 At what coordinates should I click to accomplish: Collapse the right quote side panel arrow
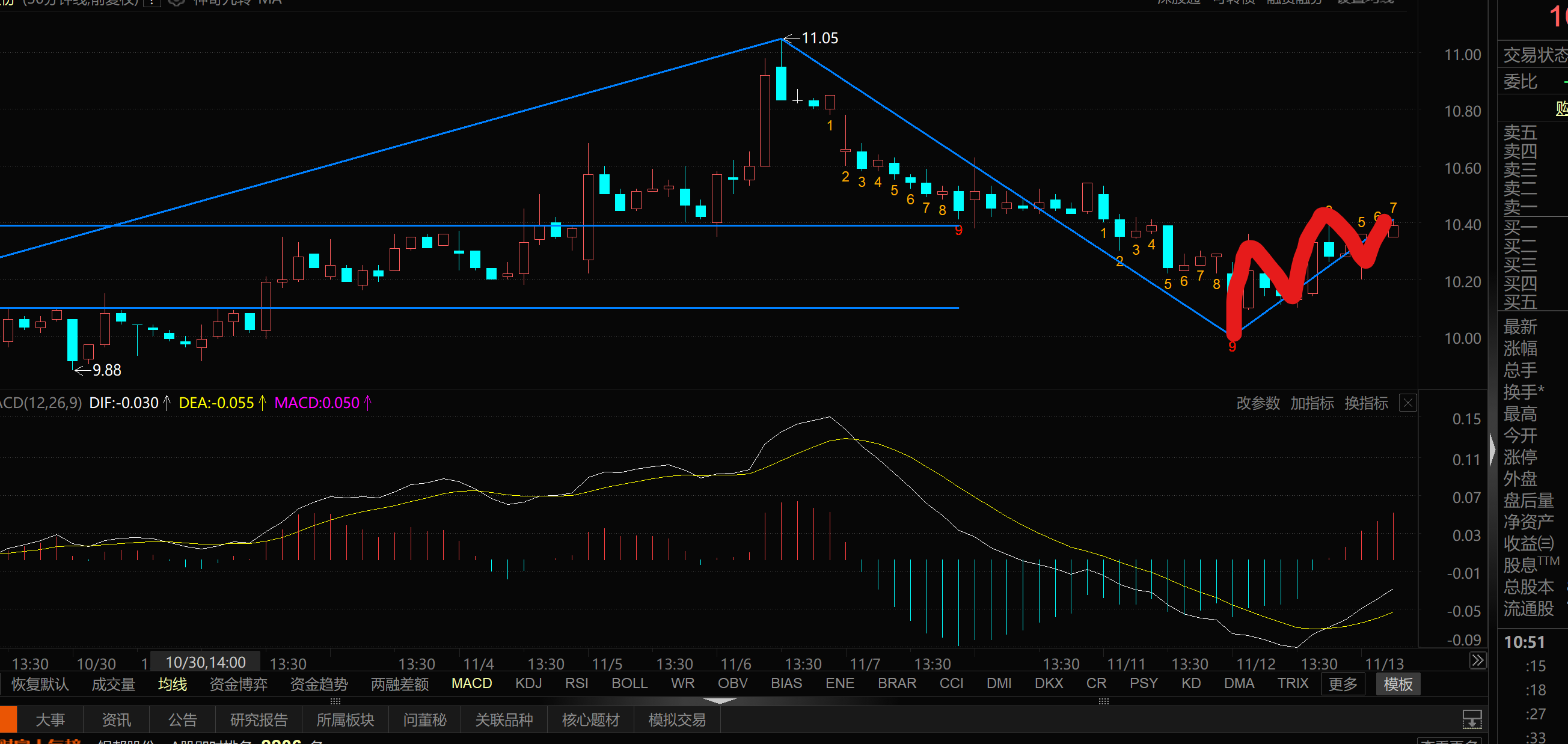point(1492,450)
